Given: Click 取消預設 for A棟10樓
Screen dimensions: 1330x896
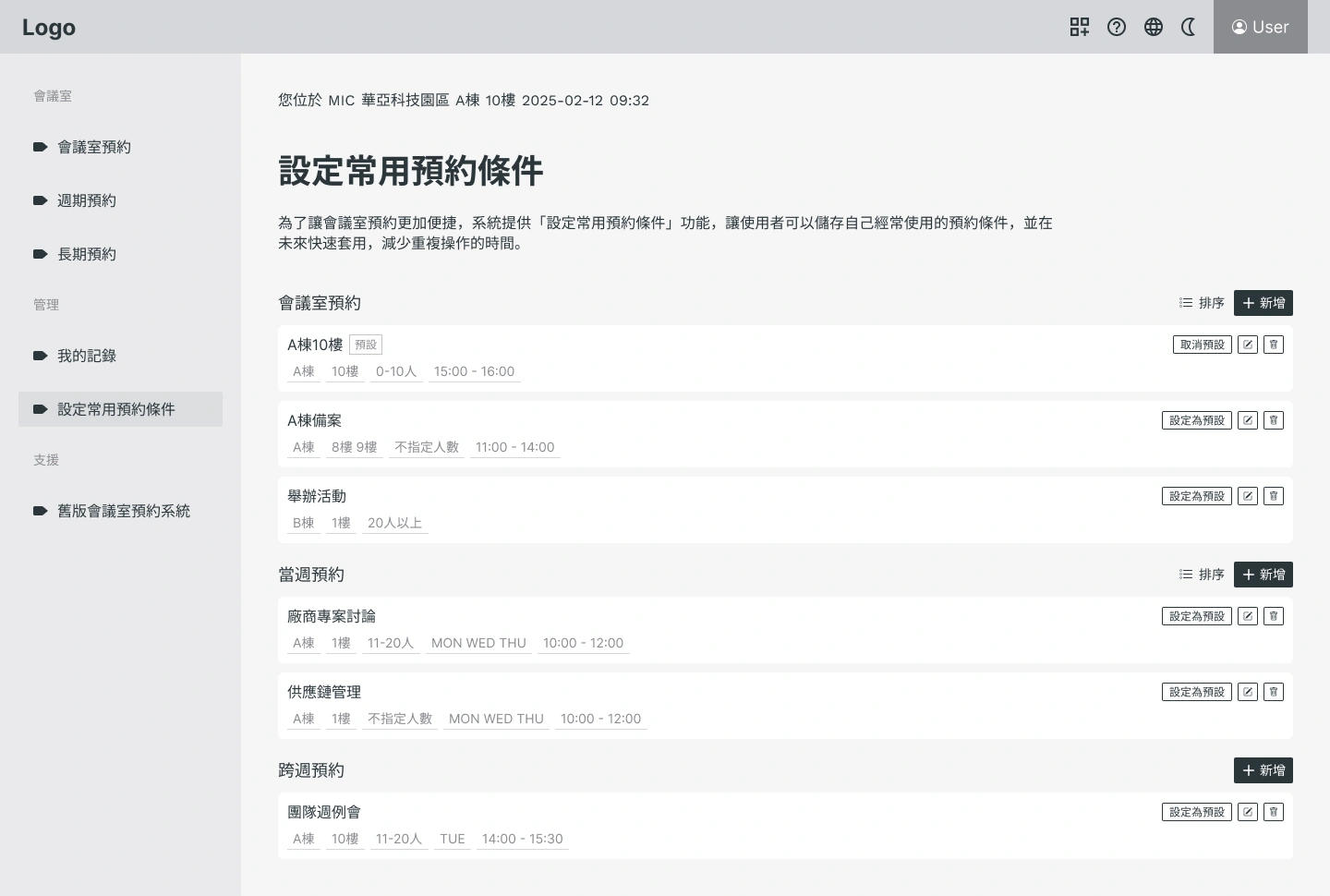Looking at the screenshot, I should (1202, 345).
